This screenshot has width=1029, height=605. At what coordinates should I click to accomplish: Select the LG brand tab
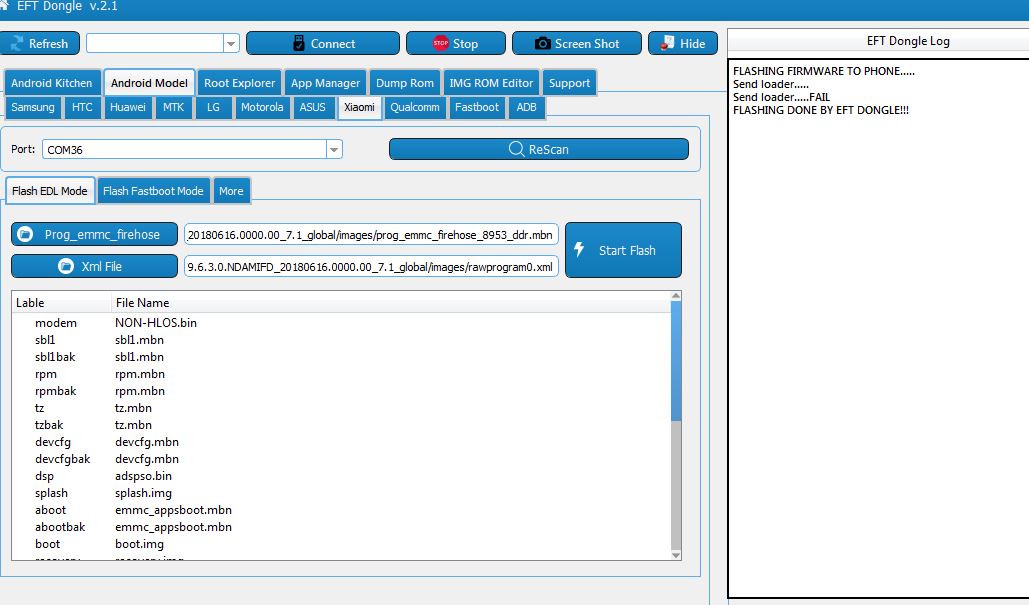tap(213, 107)
